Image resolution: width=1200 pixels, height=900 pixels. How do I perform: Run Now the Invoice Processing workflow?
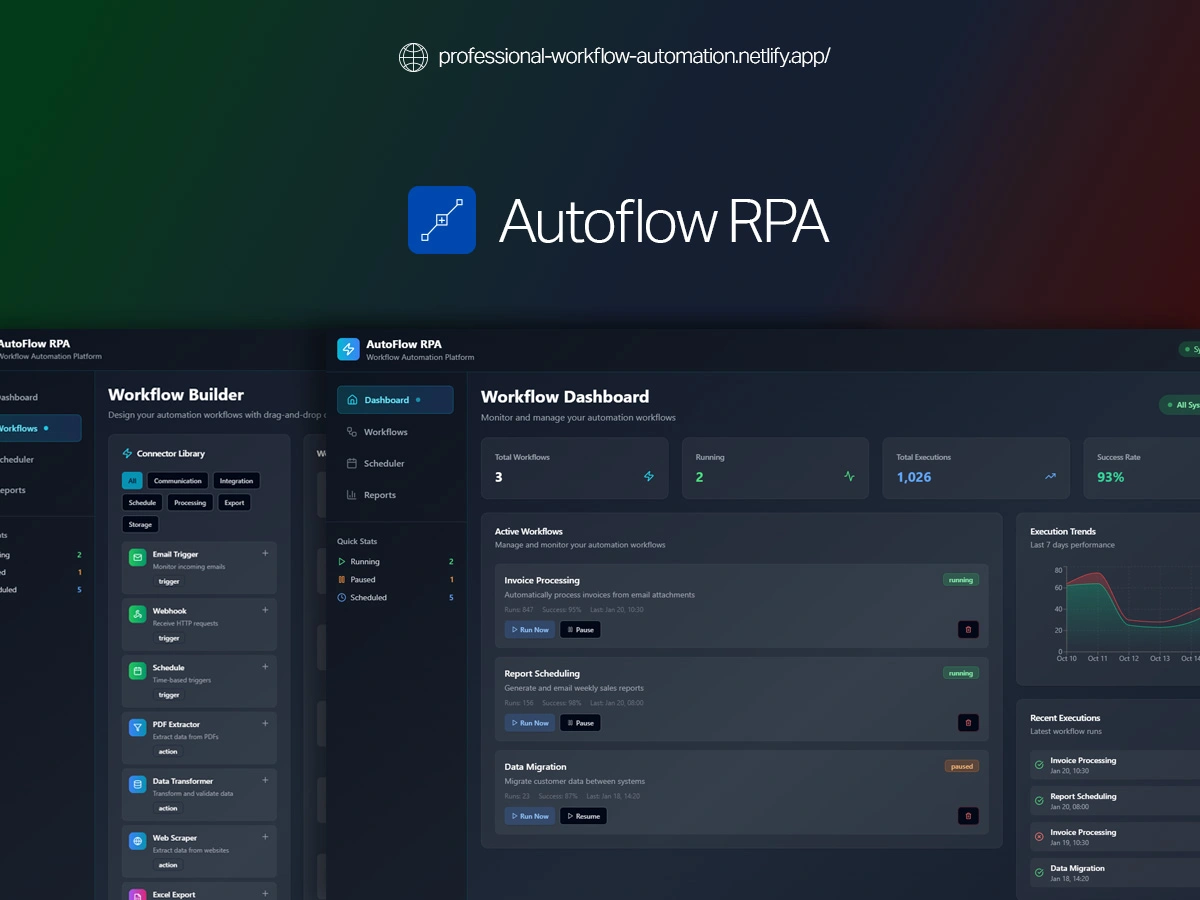tap(529, 630)
